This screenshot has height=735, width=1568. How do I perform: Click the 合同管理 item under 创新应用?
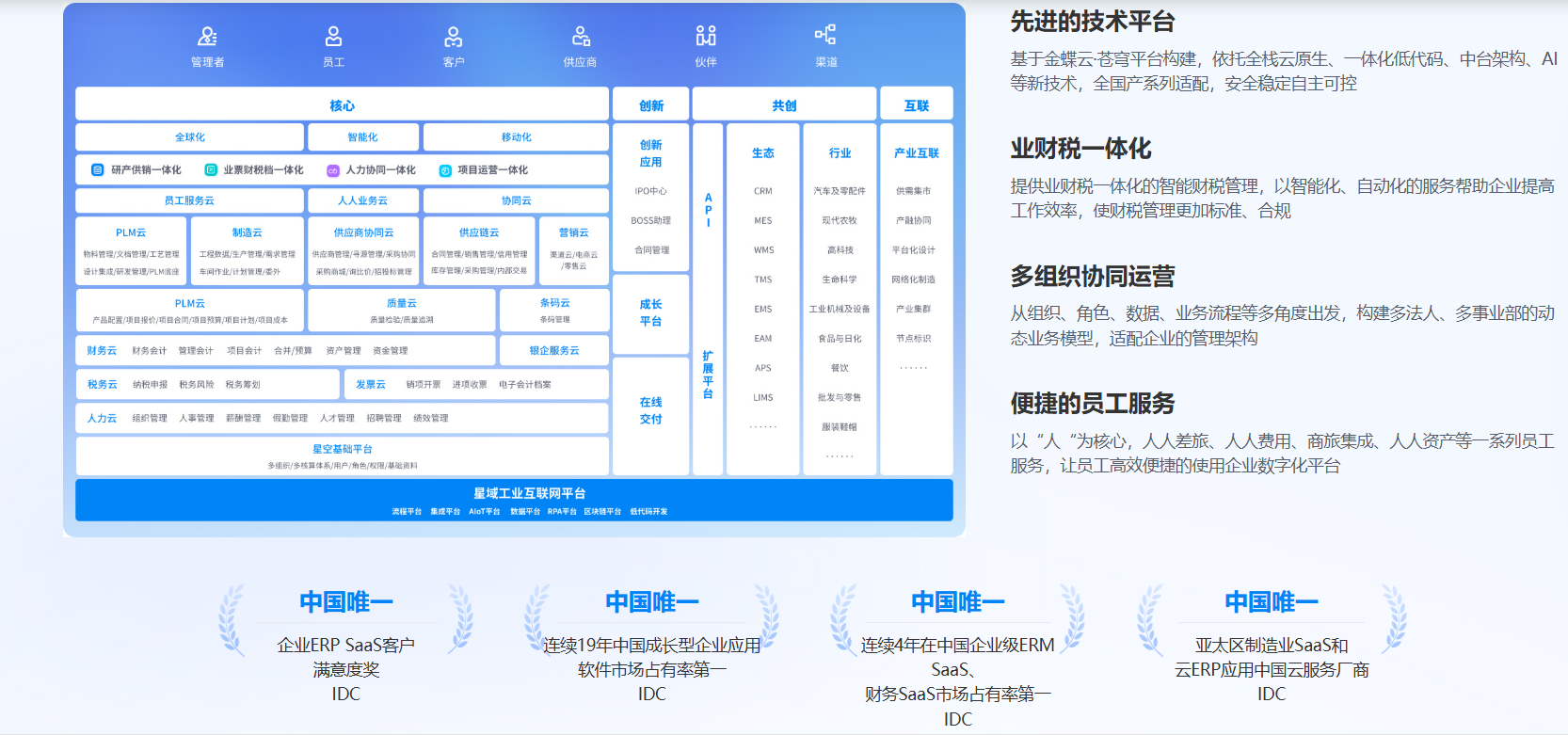pyautogui.click(x=650, y=250)
